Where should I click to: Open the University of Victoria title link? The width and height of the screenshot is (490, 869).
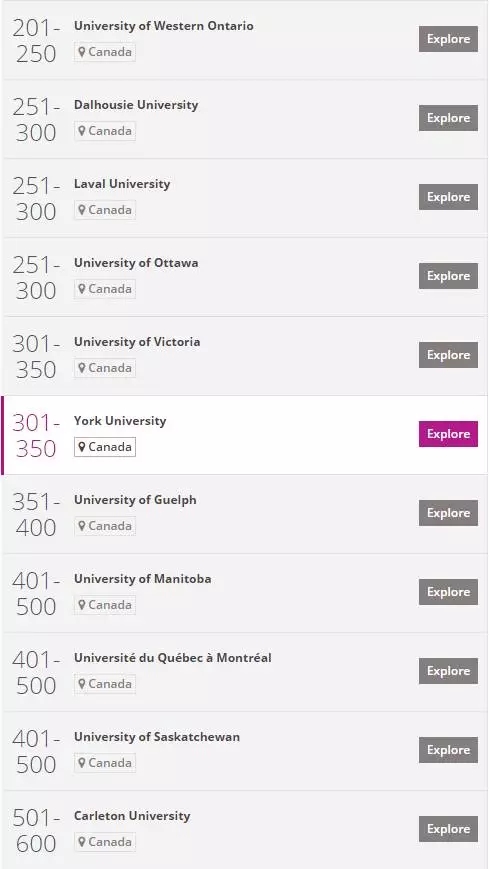tap(137, 342)
